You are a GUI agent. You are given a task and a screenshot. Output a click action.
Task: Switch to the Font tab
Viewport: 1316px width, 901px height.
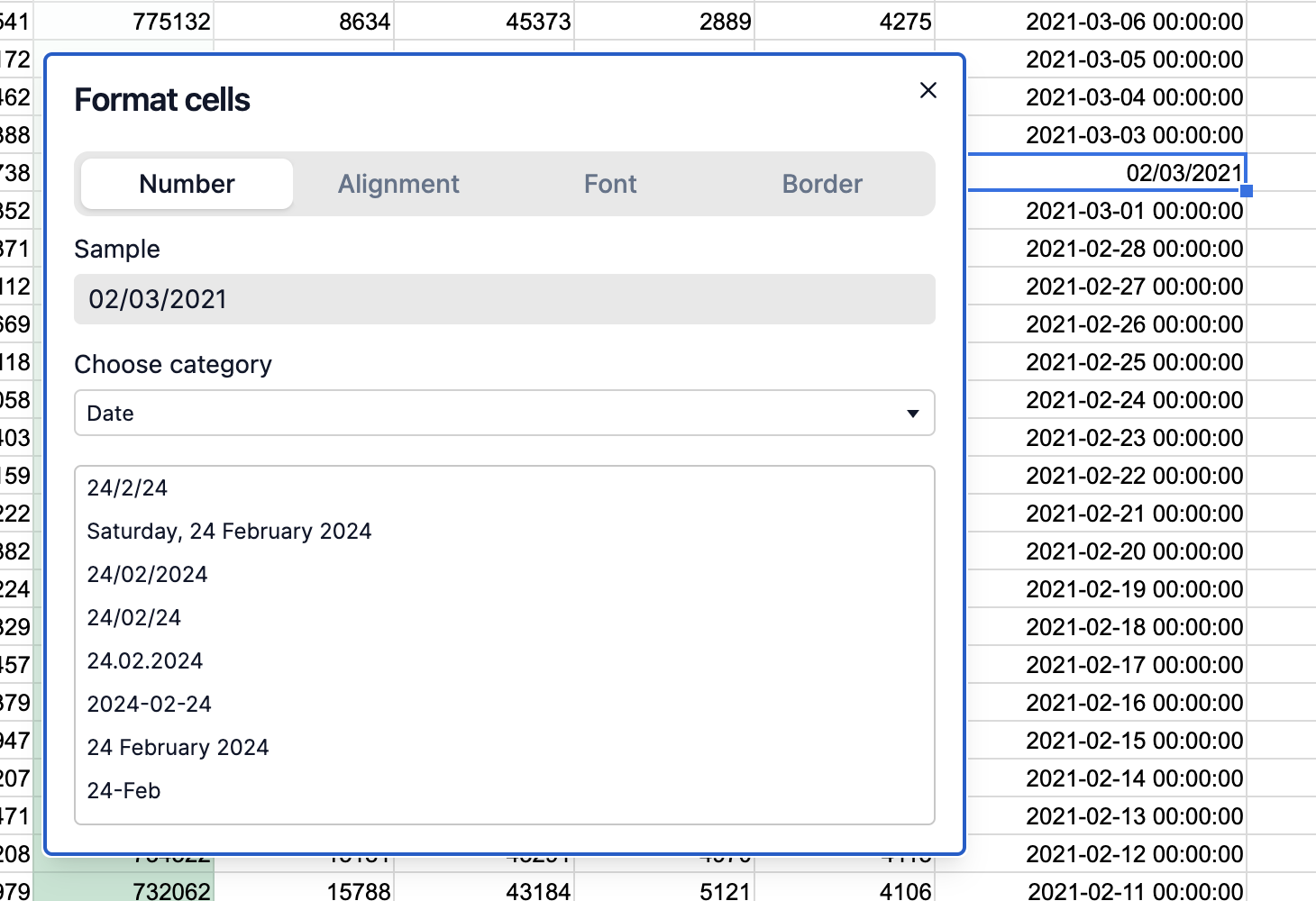[610, 184]
